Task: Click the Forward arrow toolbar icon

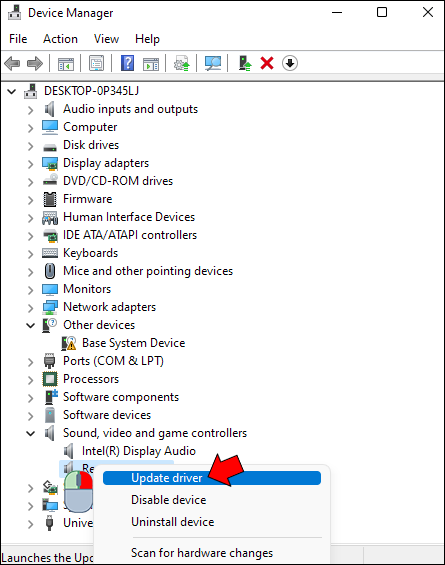Action: [x=35, y=64]
